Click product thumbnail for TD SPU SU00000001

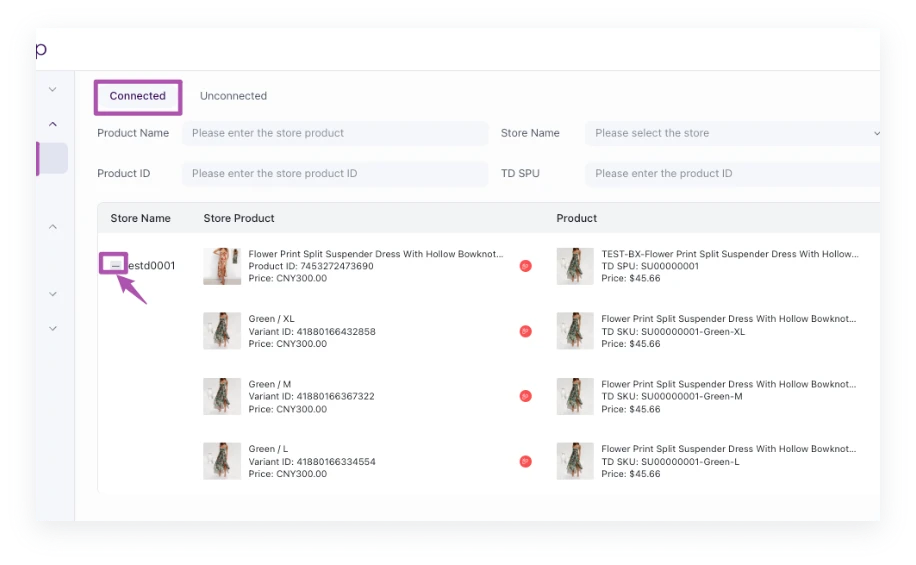(x=575, y=266)
